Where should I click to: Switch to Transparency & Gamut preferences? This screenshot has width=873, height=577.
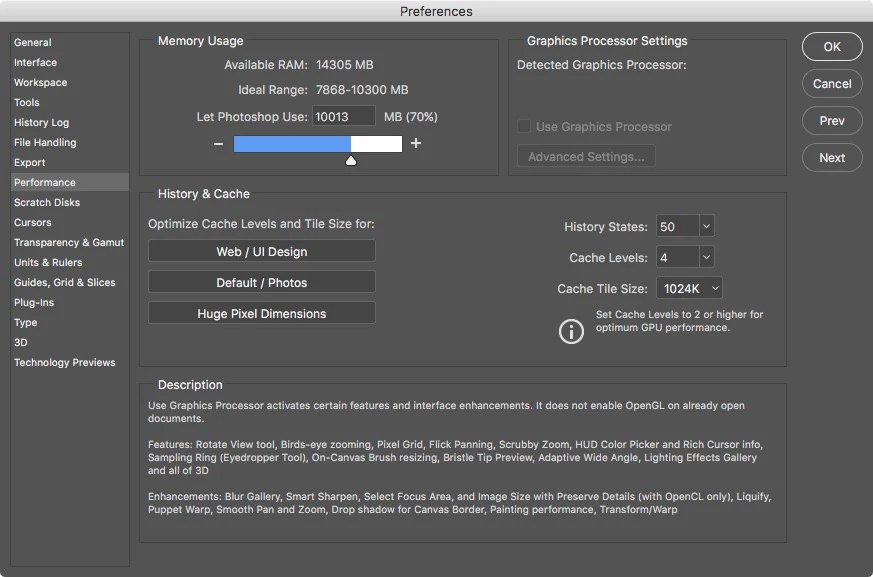(70, 242)
